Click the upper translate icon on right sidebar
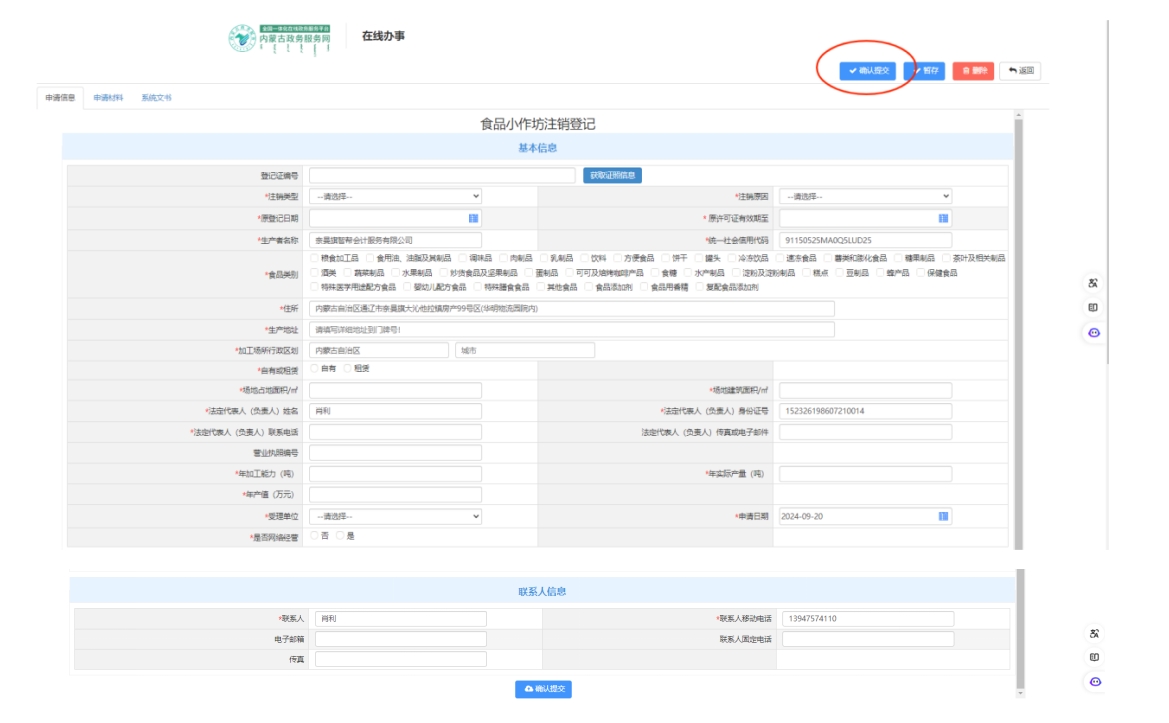1169x723 pixels. coord(1094,283)
